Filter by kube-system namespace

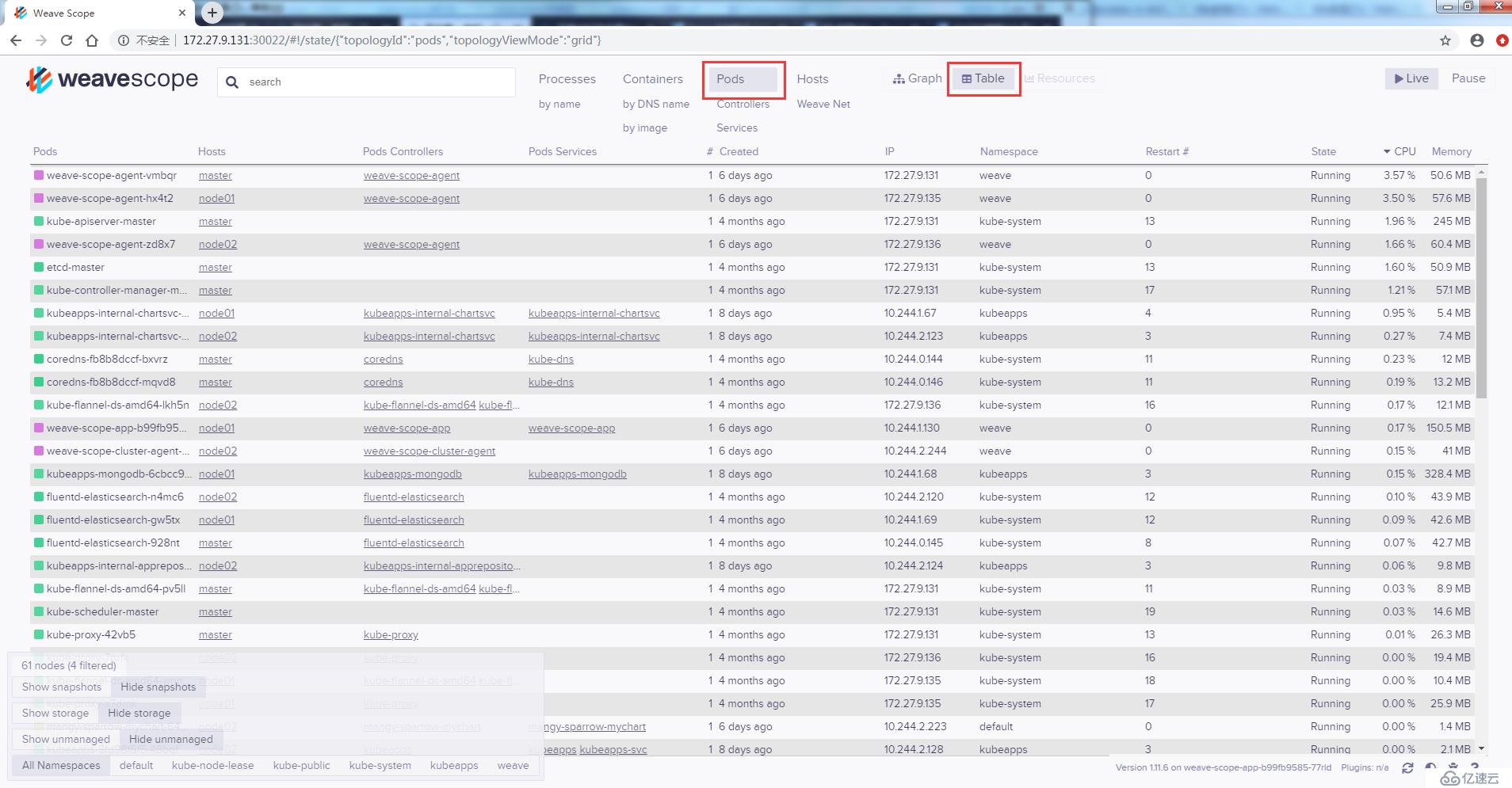click(380, 765)
